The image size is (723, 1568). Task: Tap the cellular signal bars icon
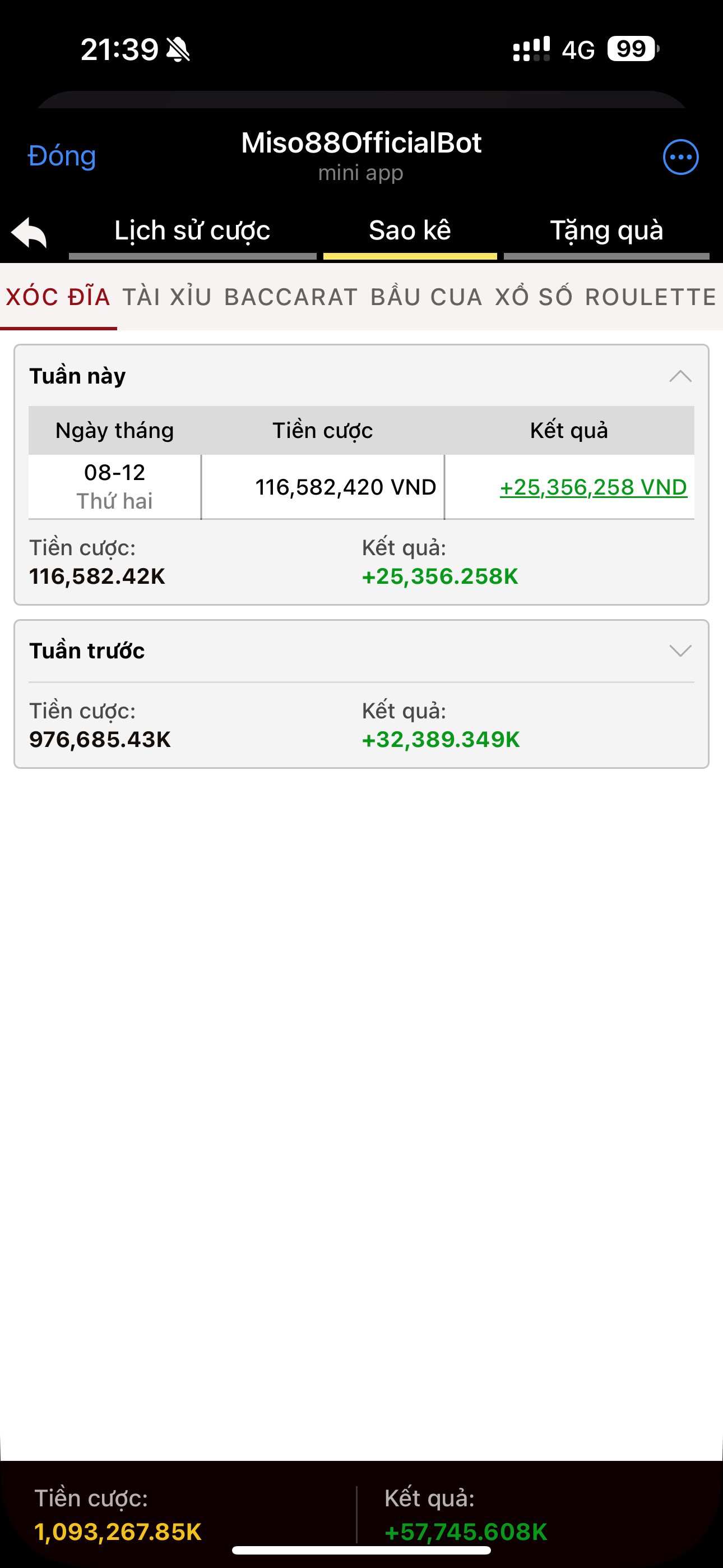click(x=531, y=49)
